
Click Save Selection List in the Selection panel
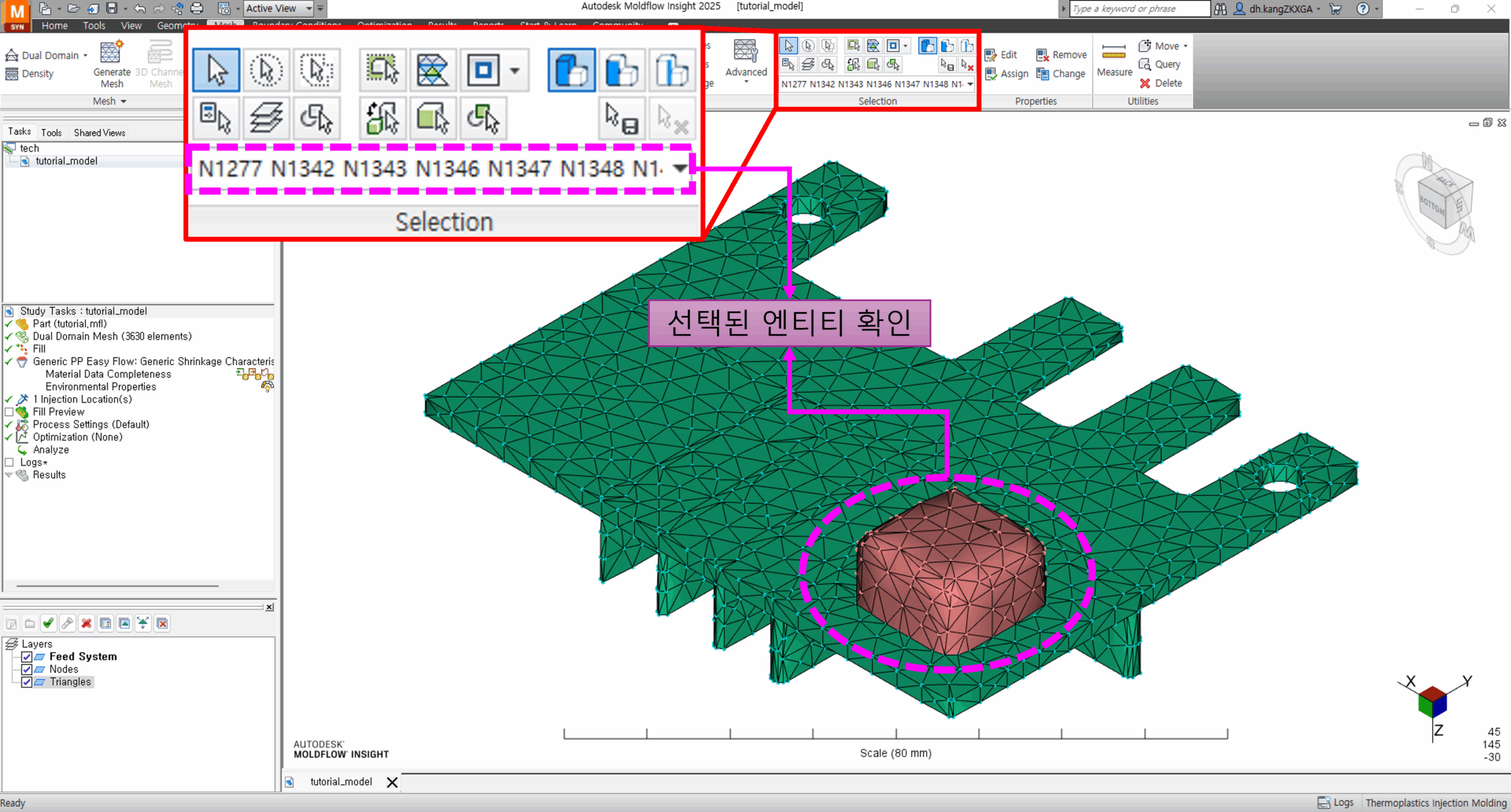point(947,64)
